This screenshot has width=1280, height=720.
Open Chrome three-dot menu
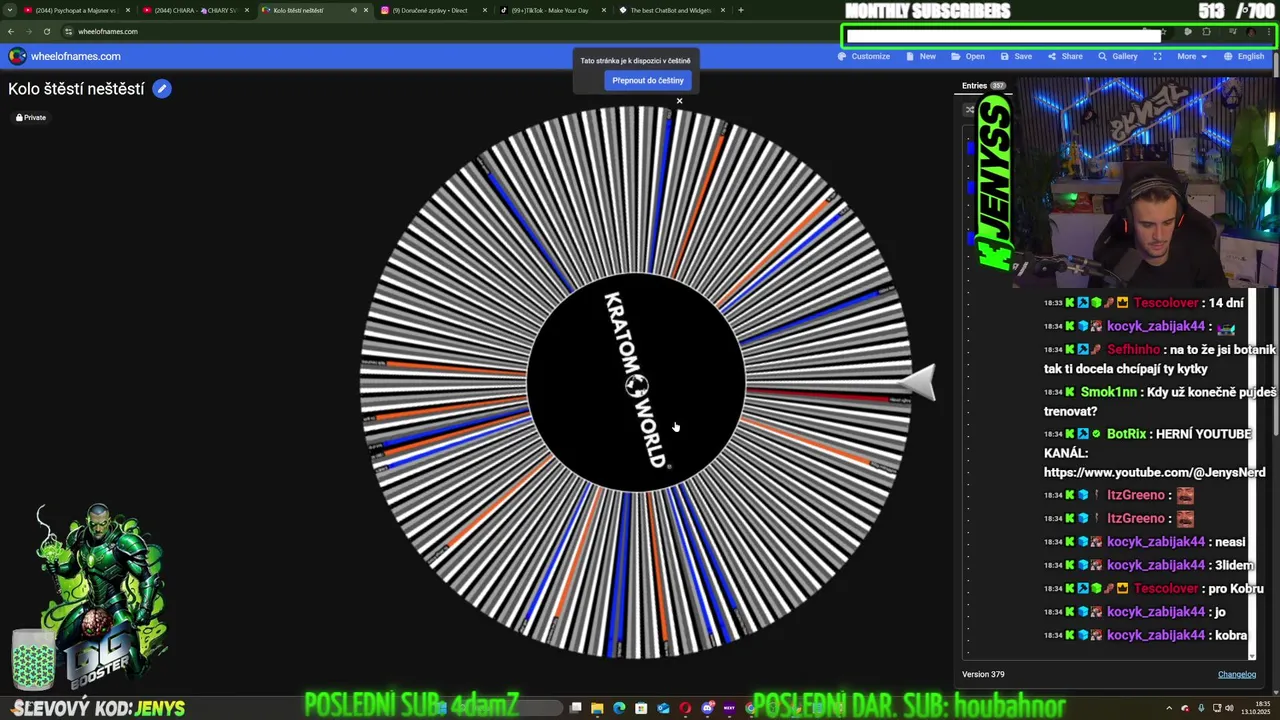point(1268,32)
